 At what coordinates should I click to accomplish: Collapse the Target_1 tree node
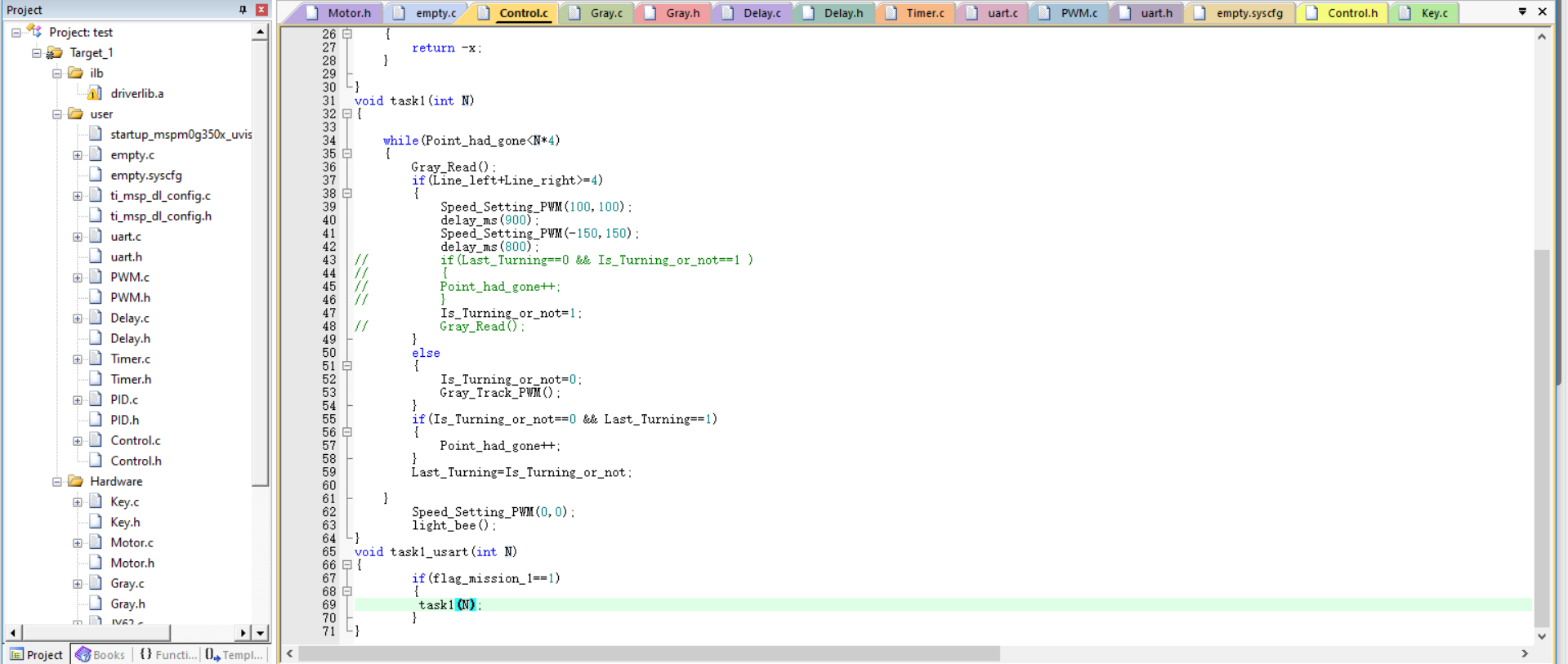click(37, 53)
